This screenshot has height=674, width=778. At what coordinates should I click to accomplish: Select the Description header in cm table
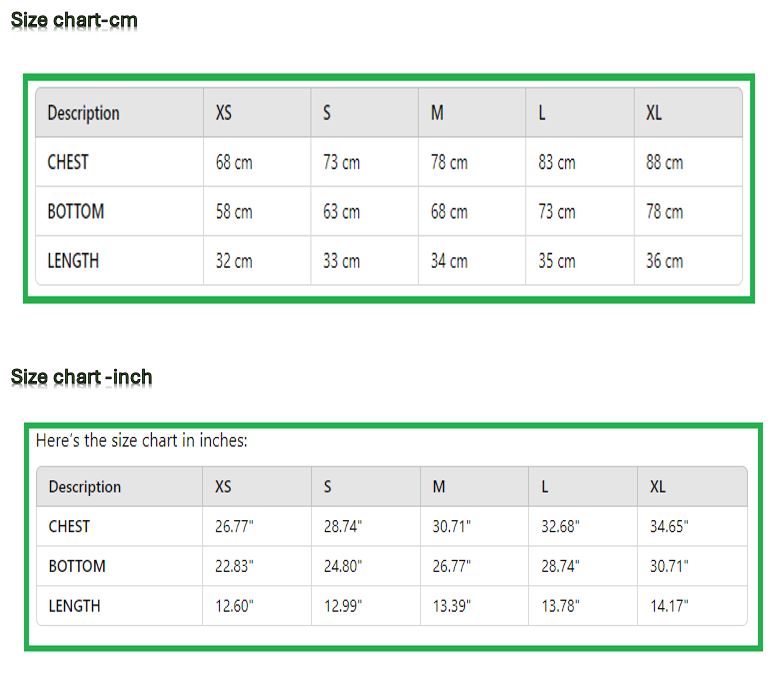click(83, 113)
